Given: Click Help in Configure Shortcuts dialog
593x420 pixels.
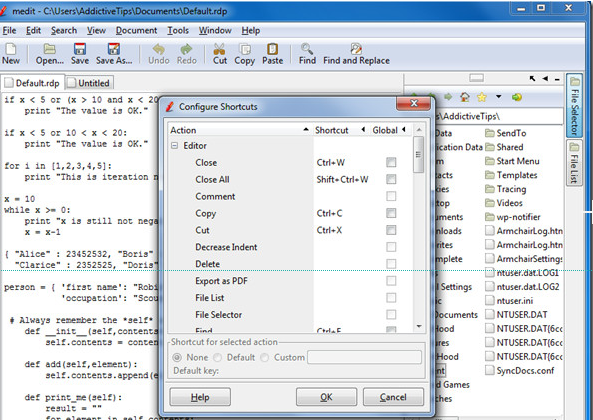Looking at the screenshot, I should coord(200,397).
